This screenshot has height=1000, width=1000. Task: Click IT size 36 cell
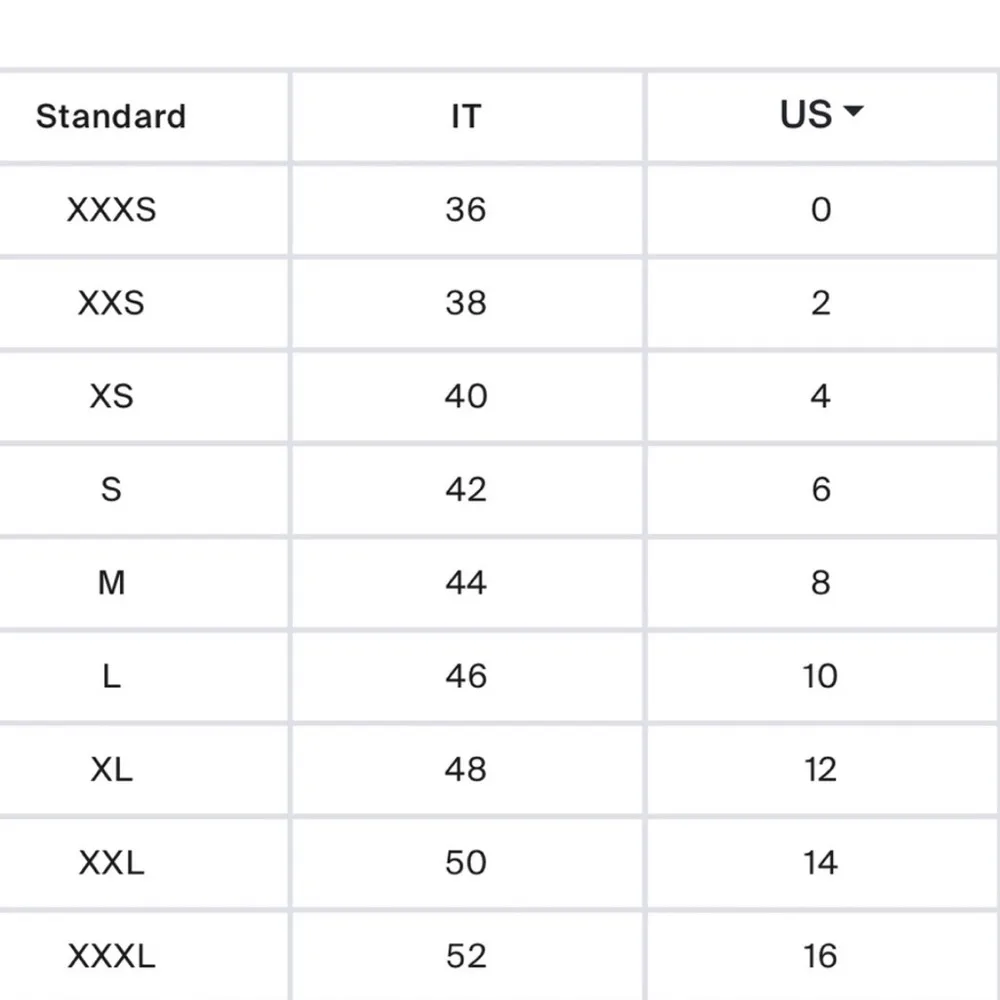(466, 210)
